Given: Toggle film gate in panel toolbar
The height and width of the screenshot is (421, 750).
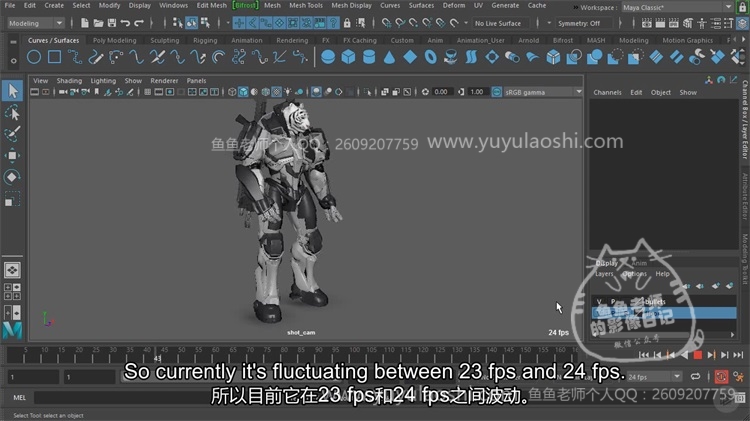Looking at the screenshot, I should 159,92.
